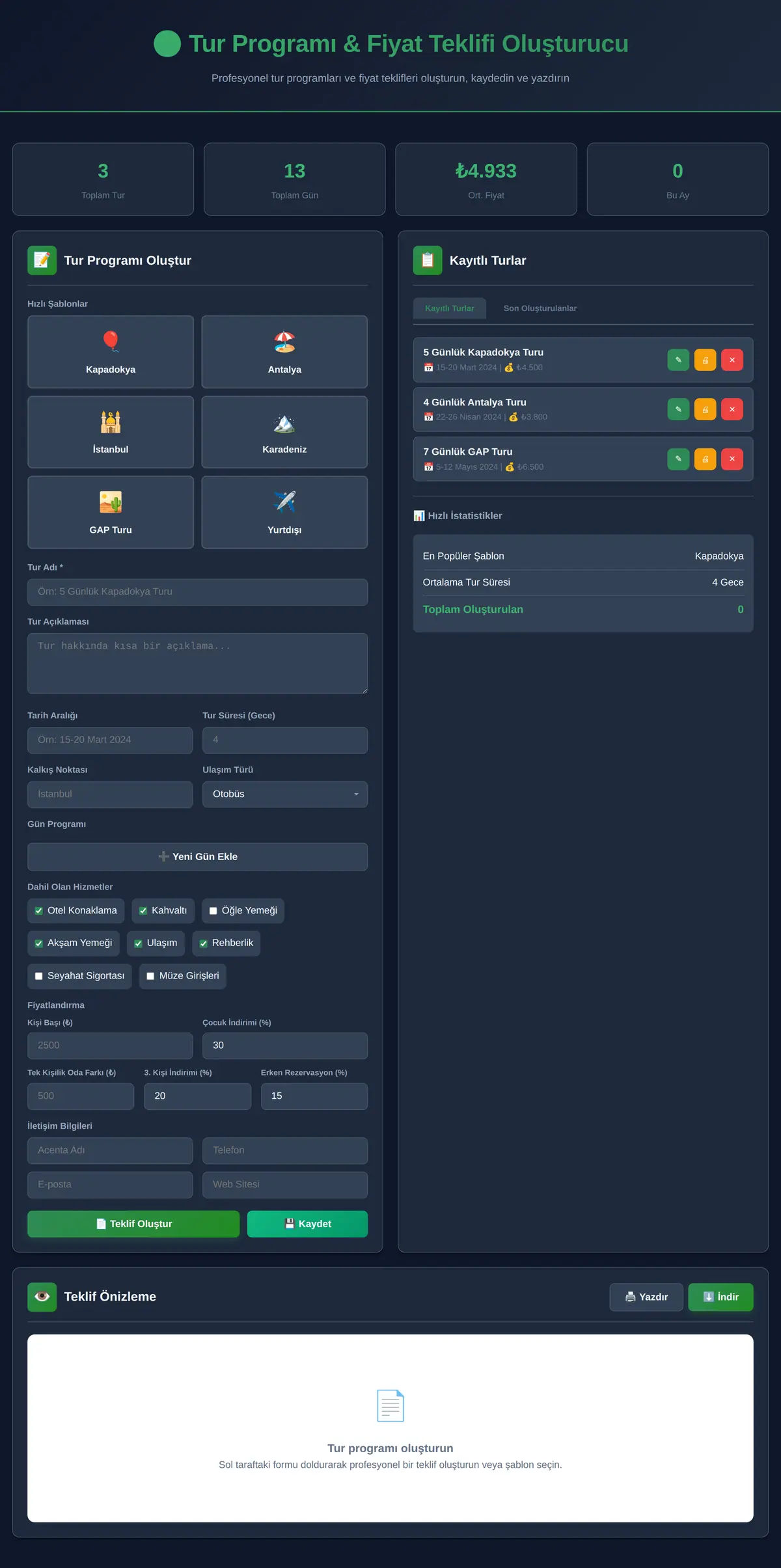Edit the 4 Günlük Antalya Turu entry
This screenshot has width=781, height=1568.
point(678,409)
